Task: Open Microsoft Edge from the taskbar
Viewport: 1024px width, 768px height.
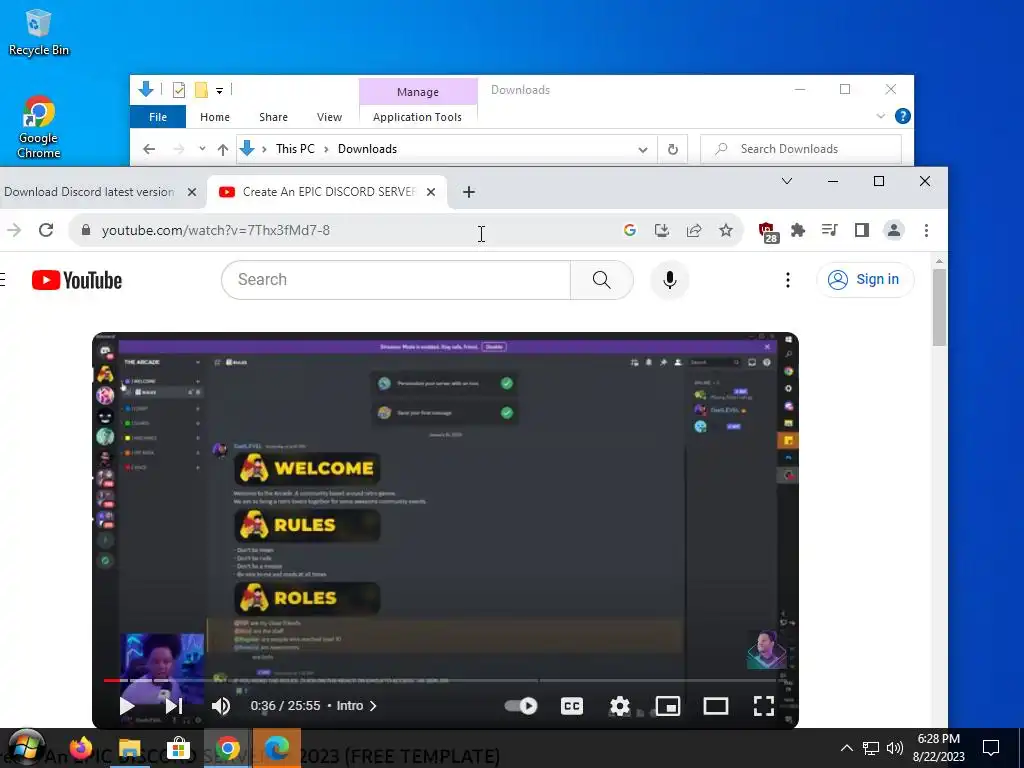Action: (276, 748)
